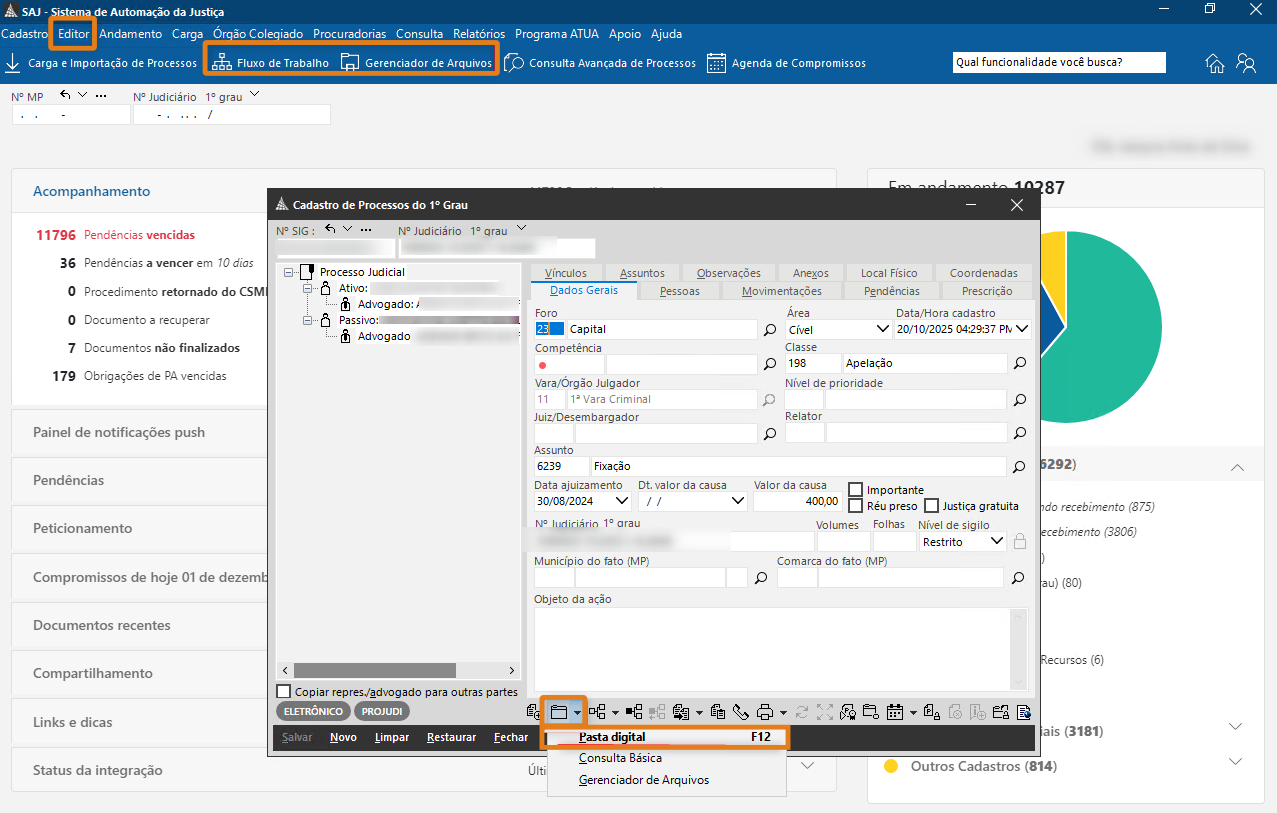Click the printer icon in dialog toolbar

click(766, 712)
